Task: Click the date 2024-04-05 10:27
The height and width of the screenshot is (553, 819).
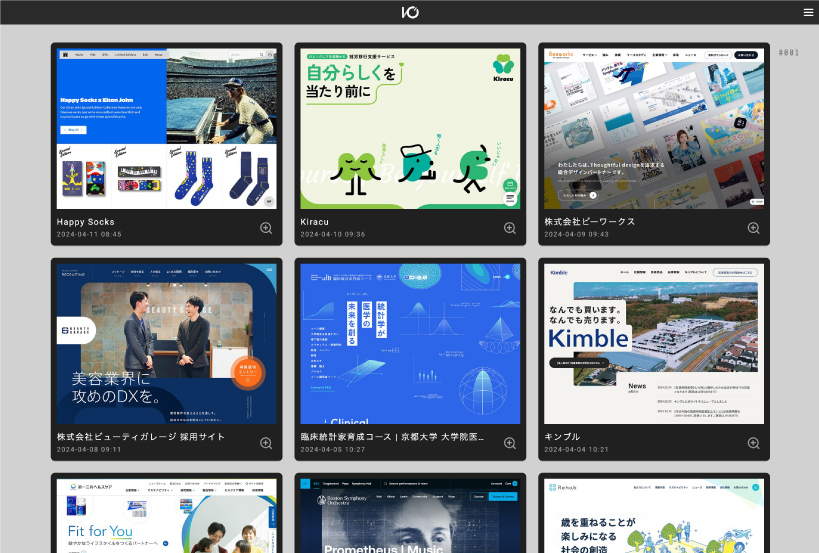Action: pyautogui.click(x=333, y=450)
